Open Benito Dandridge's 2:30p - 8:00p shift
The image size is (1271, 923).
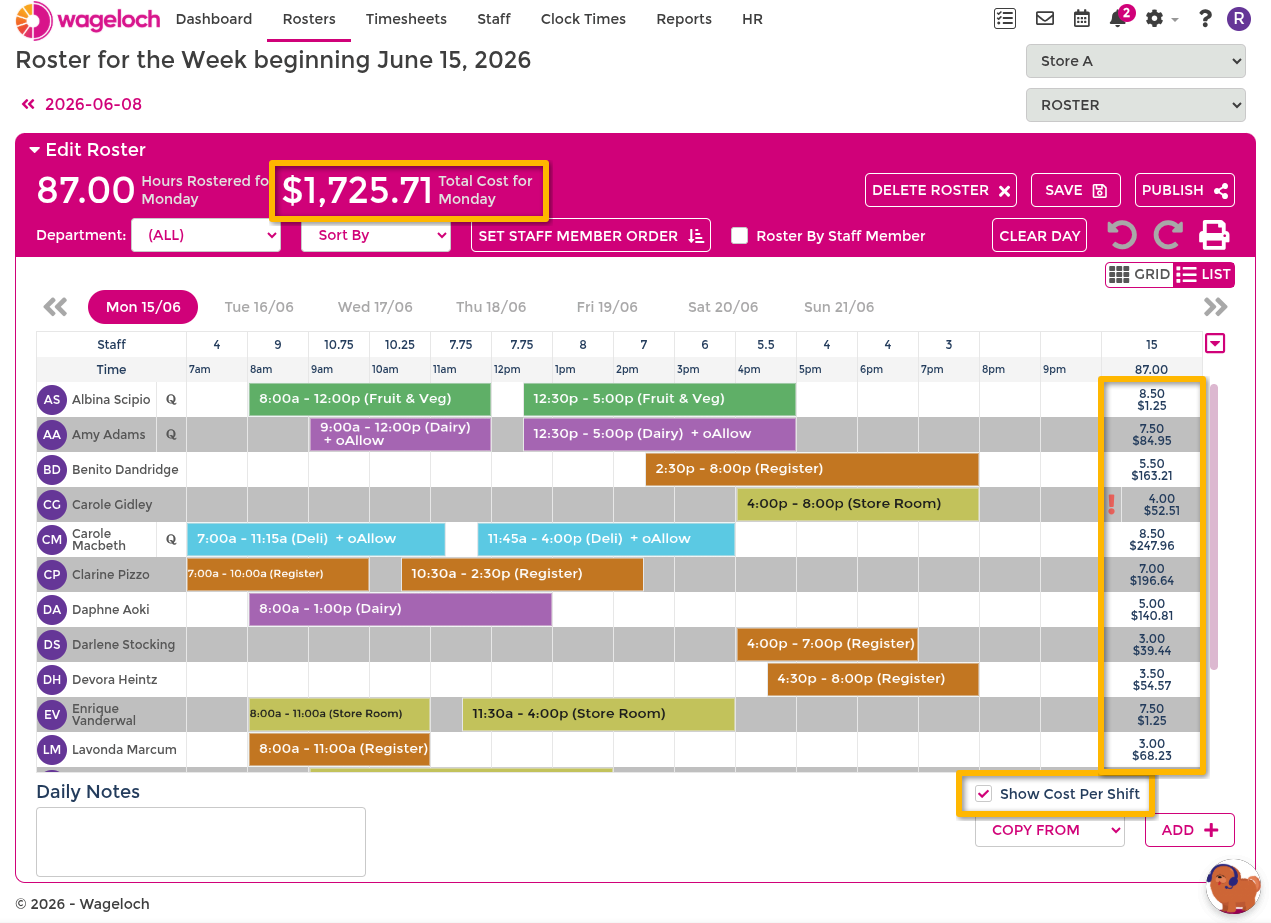coord(812,469)
